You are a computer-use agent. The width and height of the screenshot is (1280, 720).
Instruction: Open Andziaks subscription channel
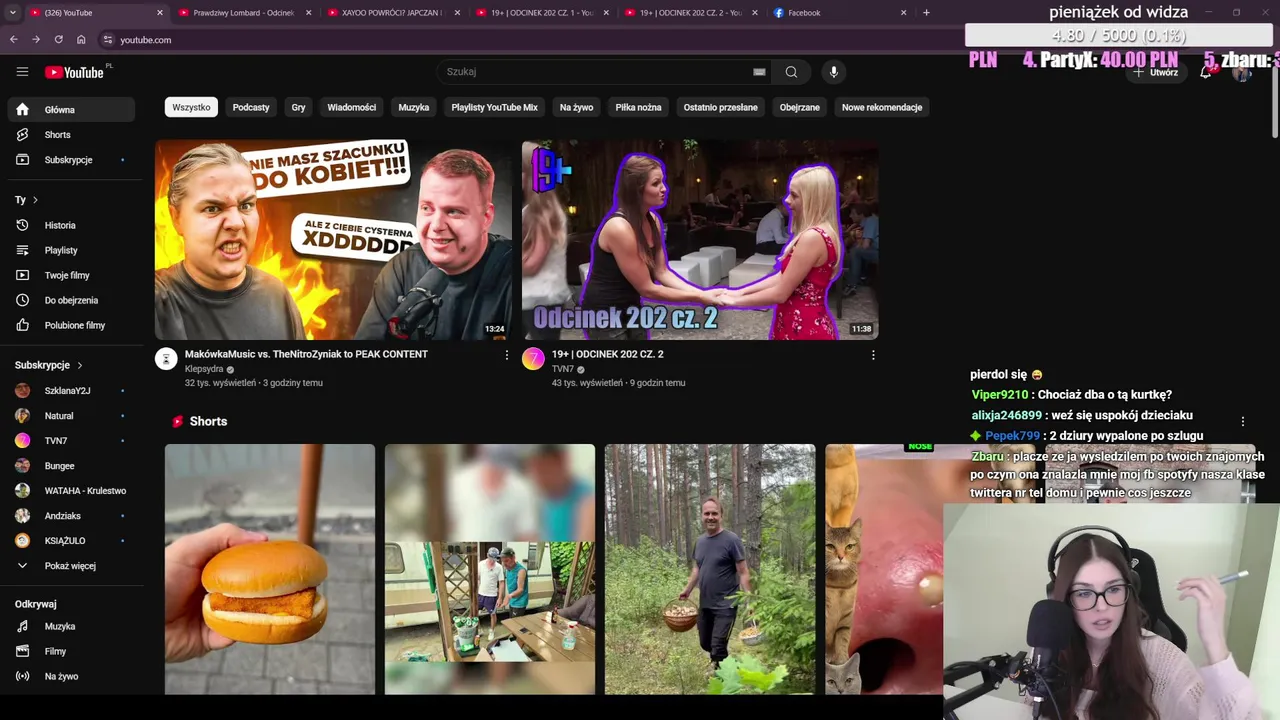71,516
